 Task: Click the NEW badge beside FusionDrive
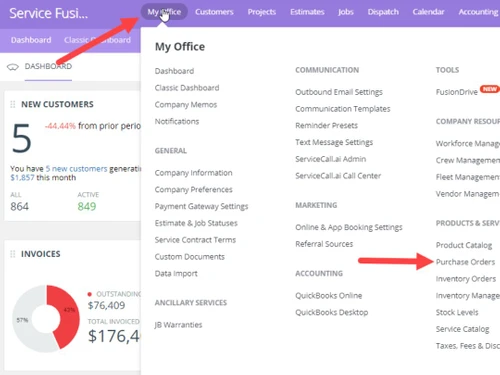489,89
